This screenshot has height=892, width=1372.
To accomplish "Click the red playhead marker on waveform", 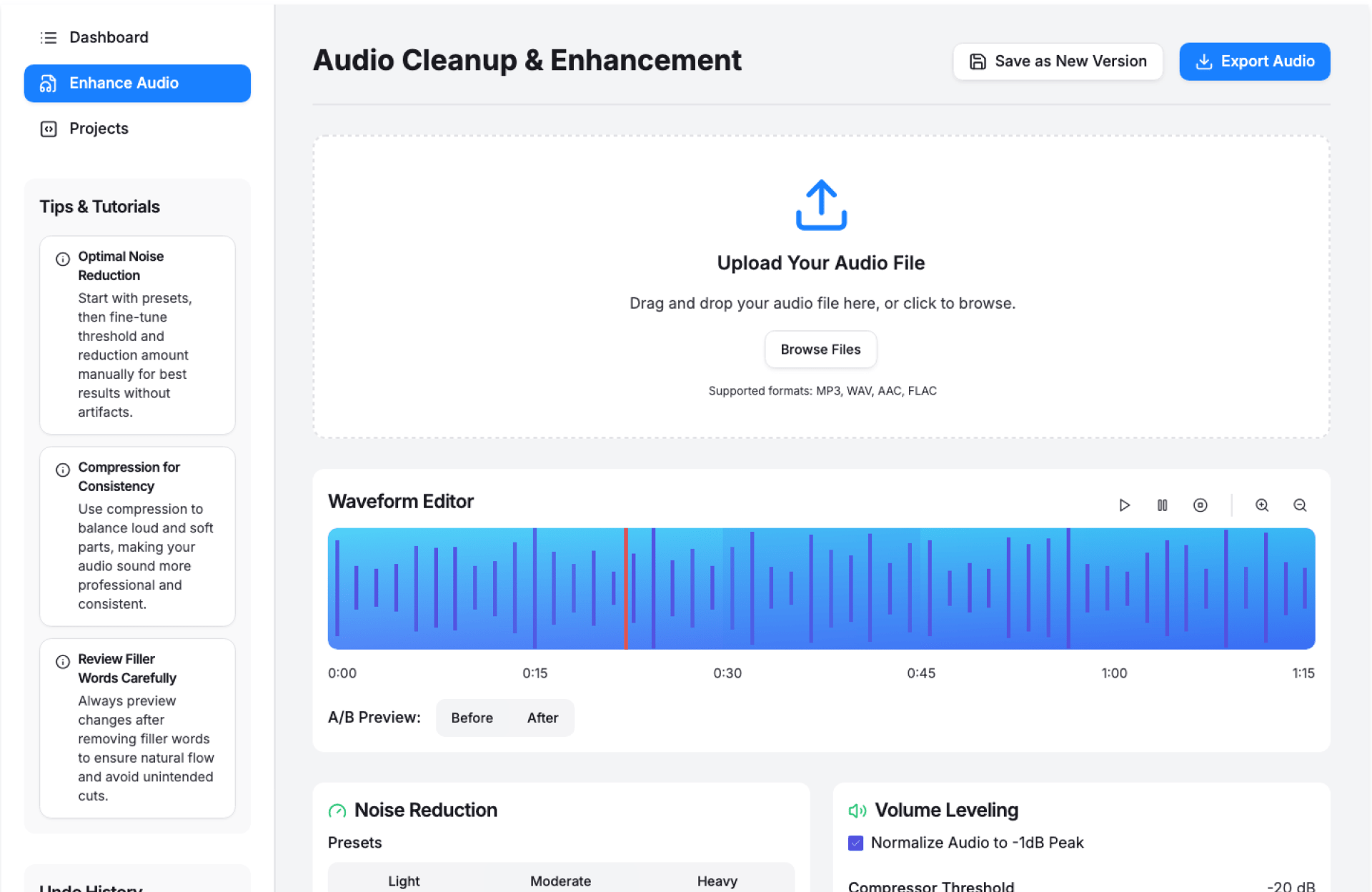I will [626, 588].
